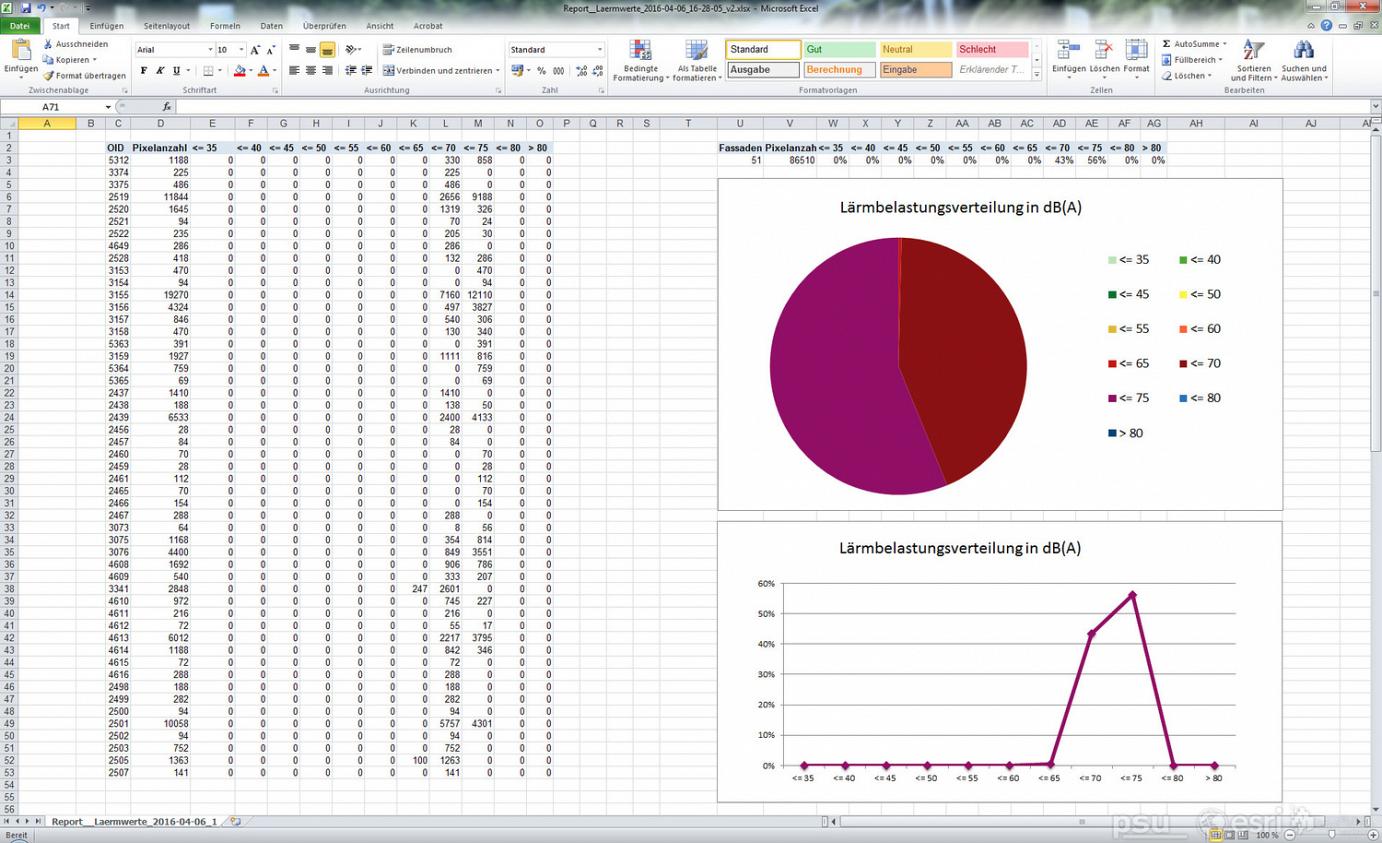Image resolution: width=1382 pixels, height=843 pixels.
Task: Apply percent style format
Action: tap(541, 71)
